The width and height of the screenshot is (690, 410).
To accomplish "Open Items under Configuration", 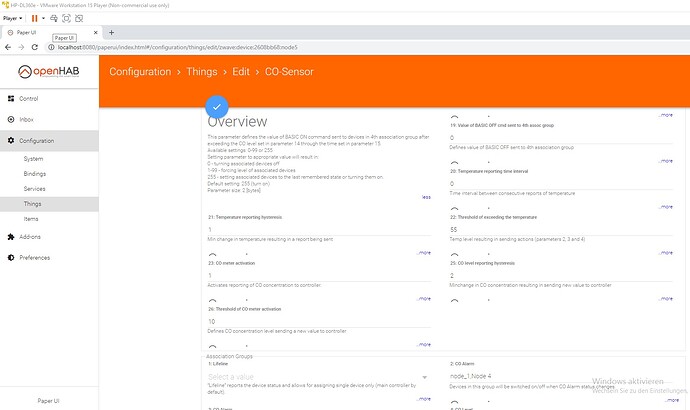I will click(31, 219).
